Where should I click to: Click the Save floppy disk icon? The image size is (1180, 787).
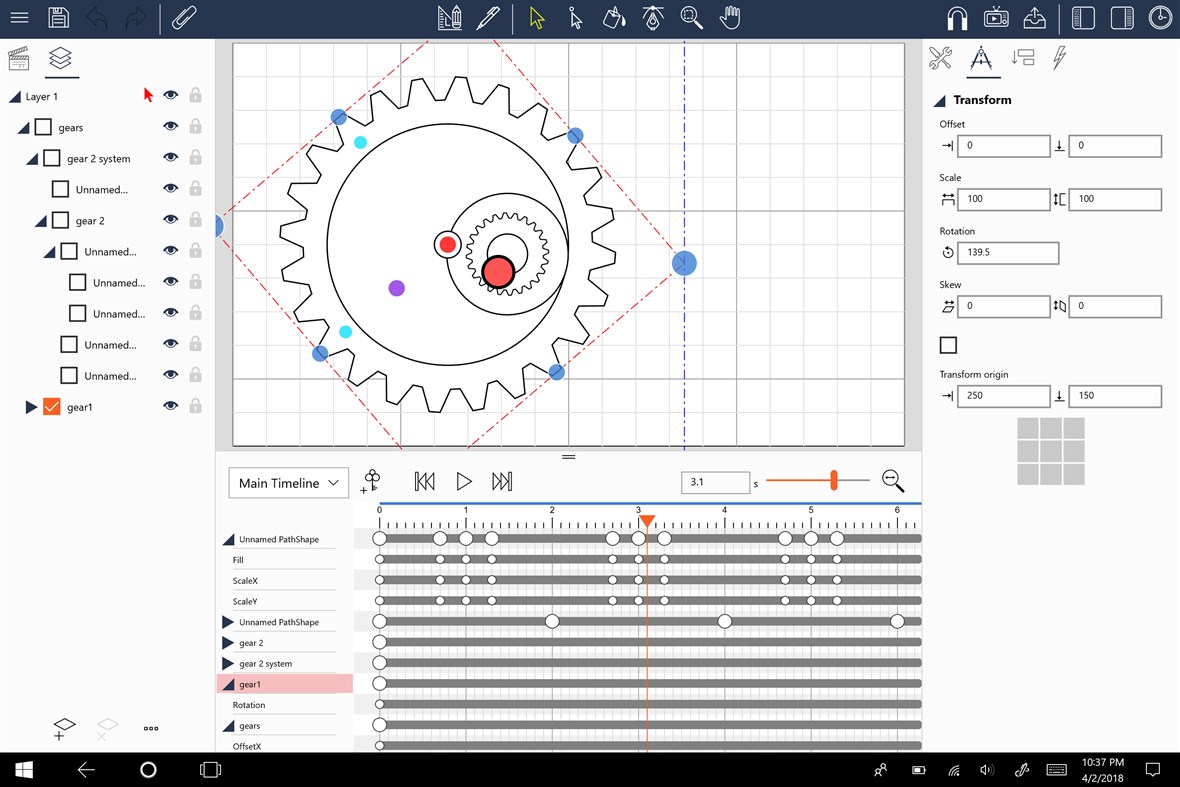coord(58,18)
